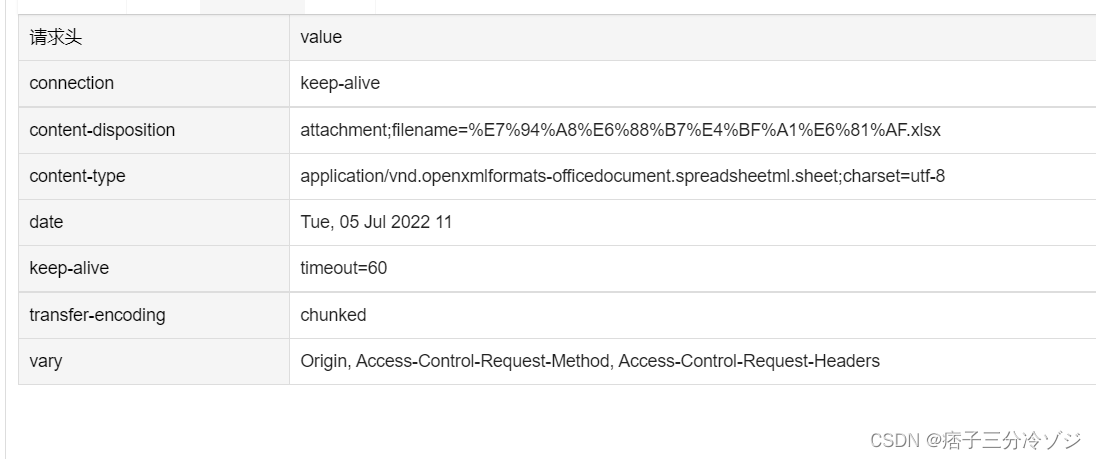Select the transfer-encoding header cell
1096x459 pixels.
point(97,315)
